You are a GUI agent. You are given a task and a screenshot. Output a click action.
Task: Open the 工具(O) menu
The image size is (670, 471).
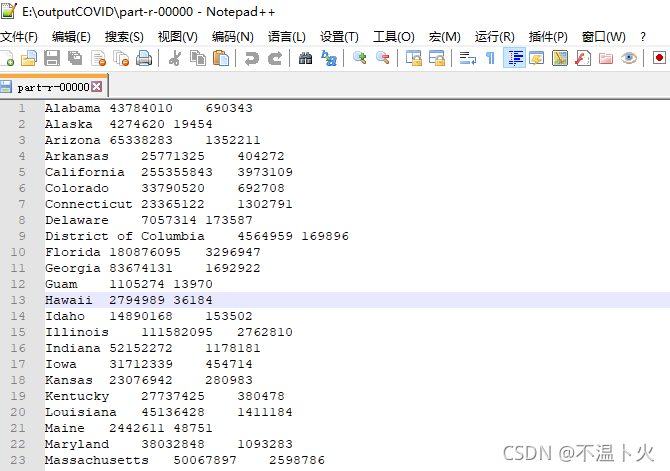pos(394,37)
